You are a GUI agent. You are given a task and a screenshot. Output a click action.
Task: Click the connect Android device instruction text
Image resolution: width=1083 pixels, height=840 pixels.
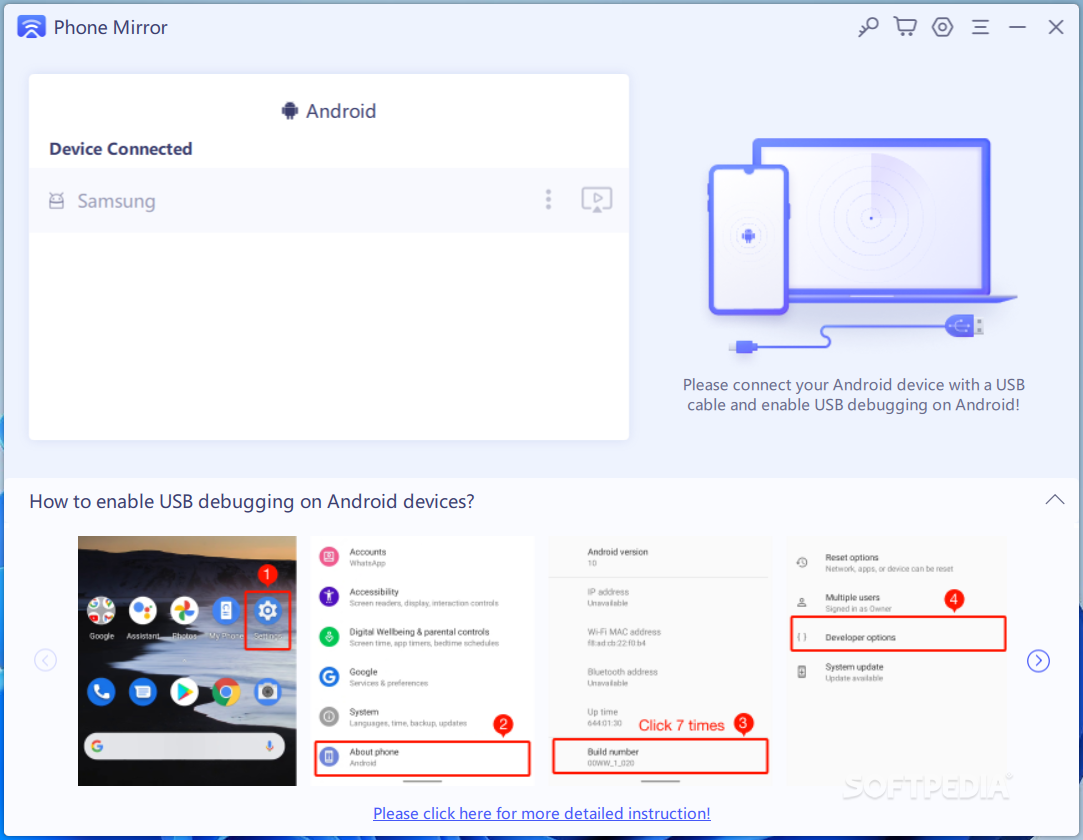click(x=854, y=394)
